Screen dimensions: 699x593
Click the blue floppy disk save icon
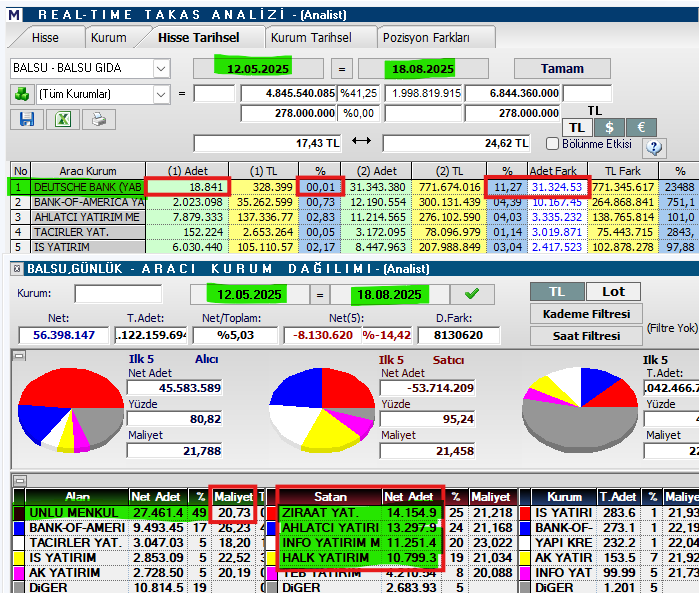coord(27,119)
